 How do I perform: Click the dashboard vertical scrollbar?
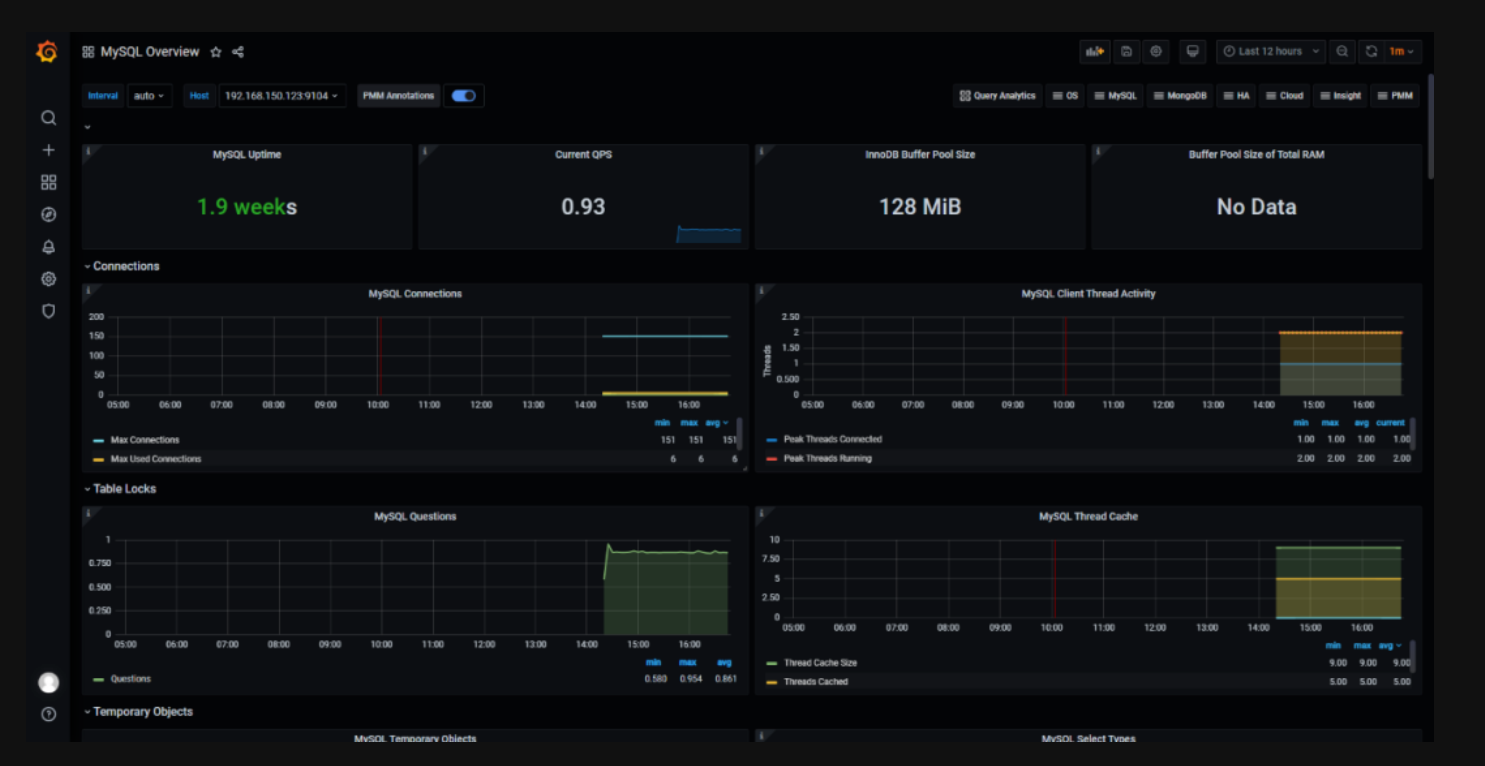click(1430, 126)
